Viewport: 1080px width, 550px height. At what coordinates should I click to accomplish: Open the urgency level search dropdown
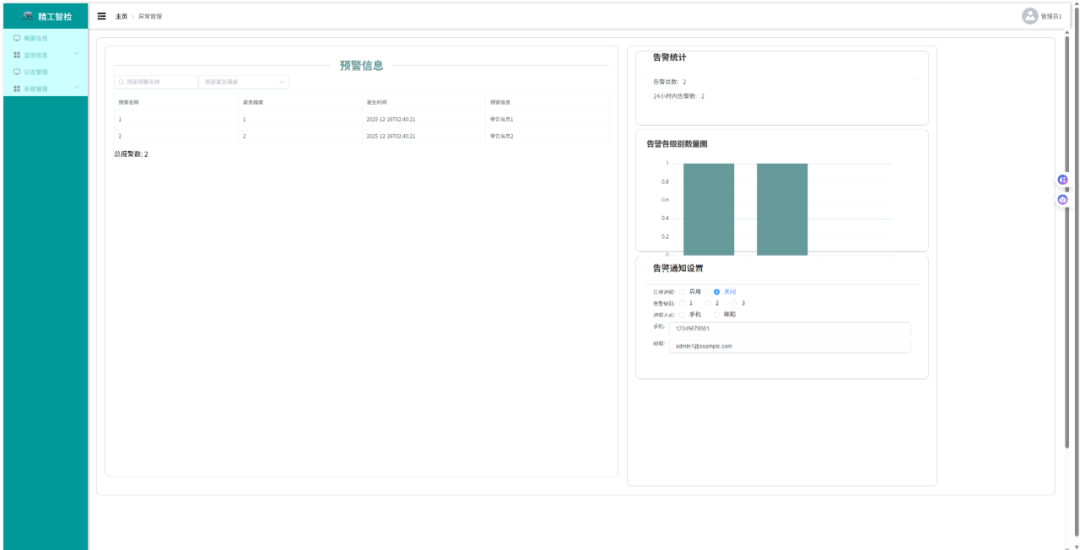coord(244,82)
